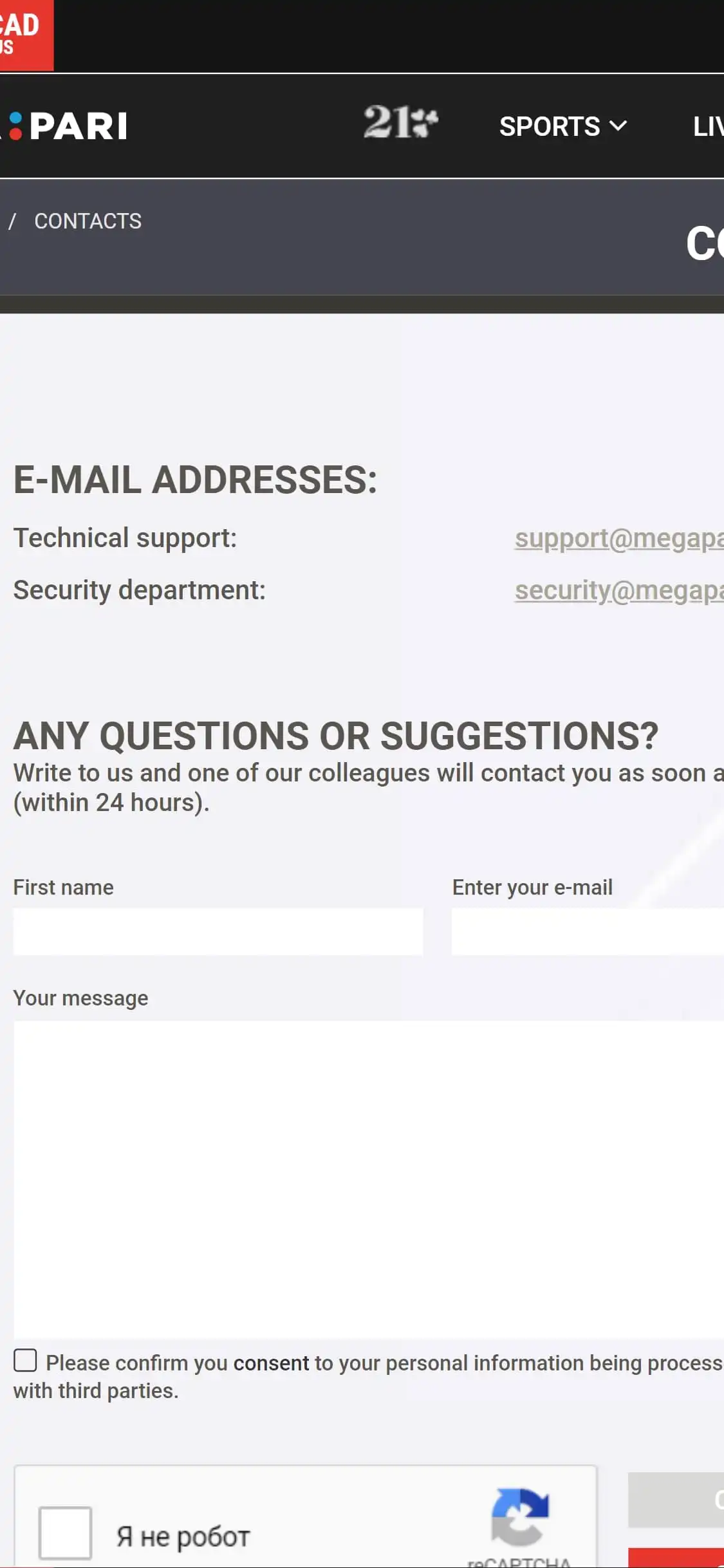Focus the First name input field

coord(218,931)
